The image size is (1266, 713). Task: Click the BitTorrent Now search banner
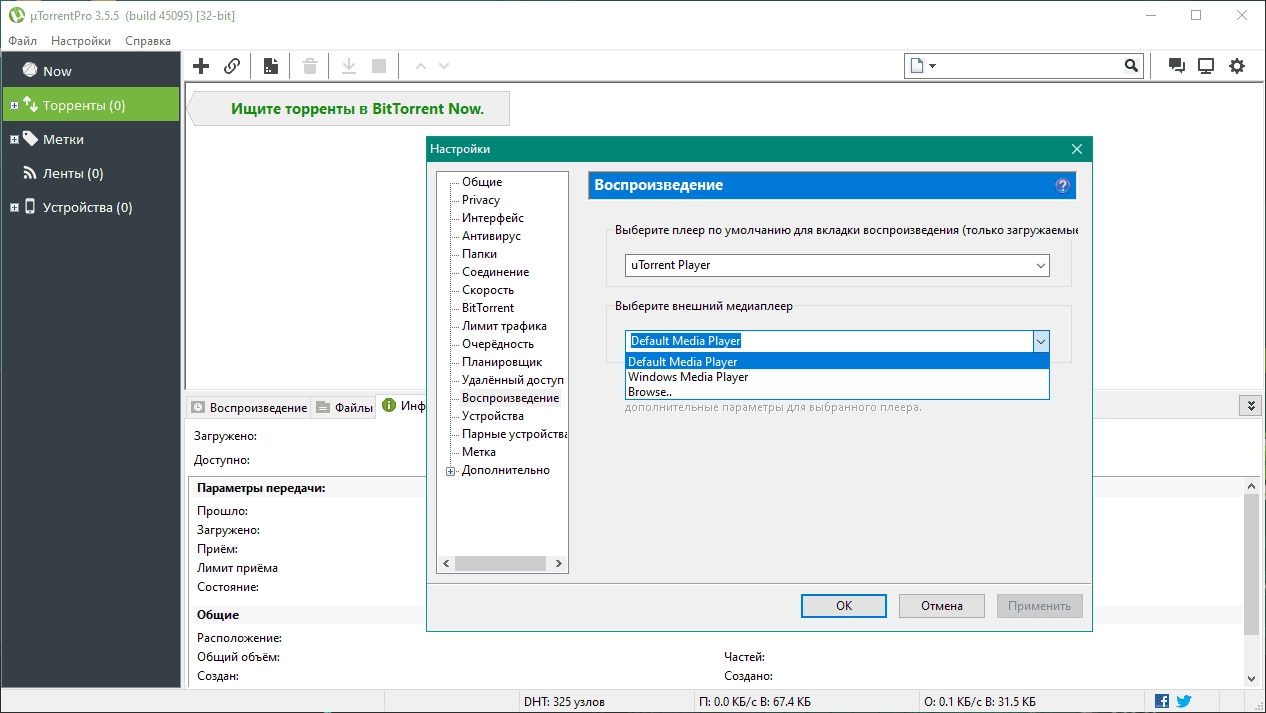click(349, 109)
